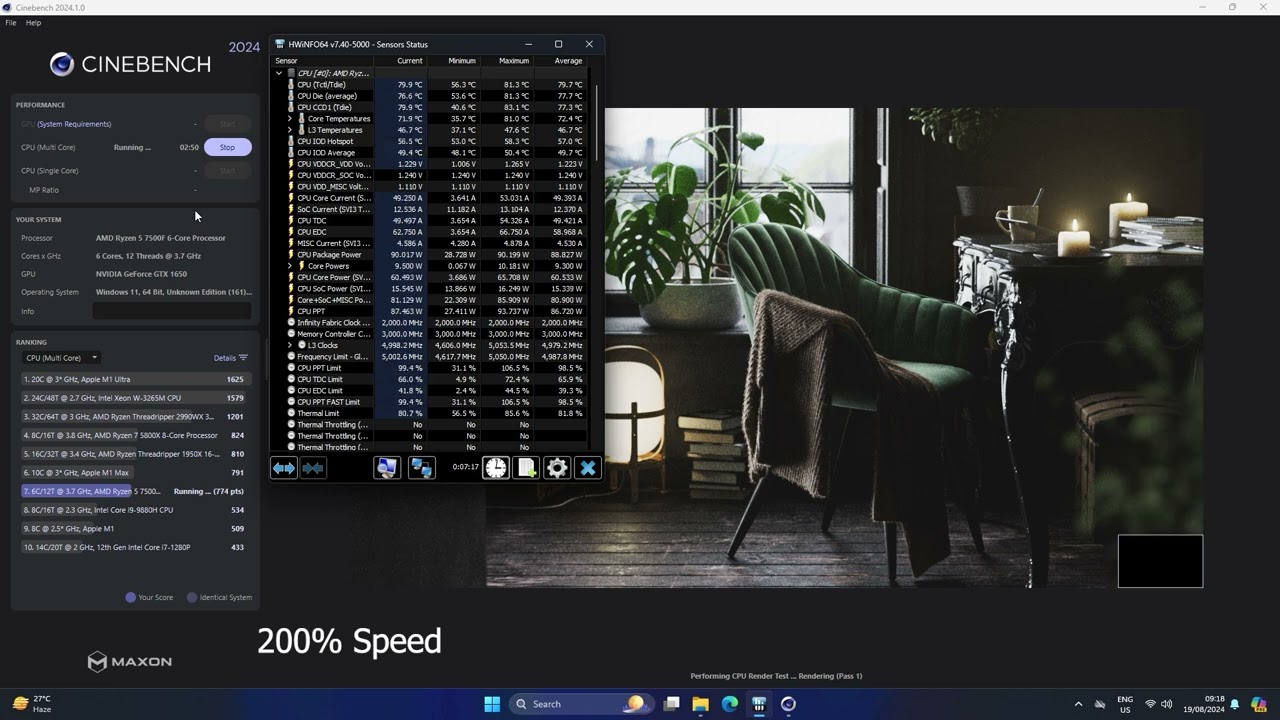Open Copilot icon in the taskbar corner
Screen dimensions: 1280x720
click(x=1259, y=704)
